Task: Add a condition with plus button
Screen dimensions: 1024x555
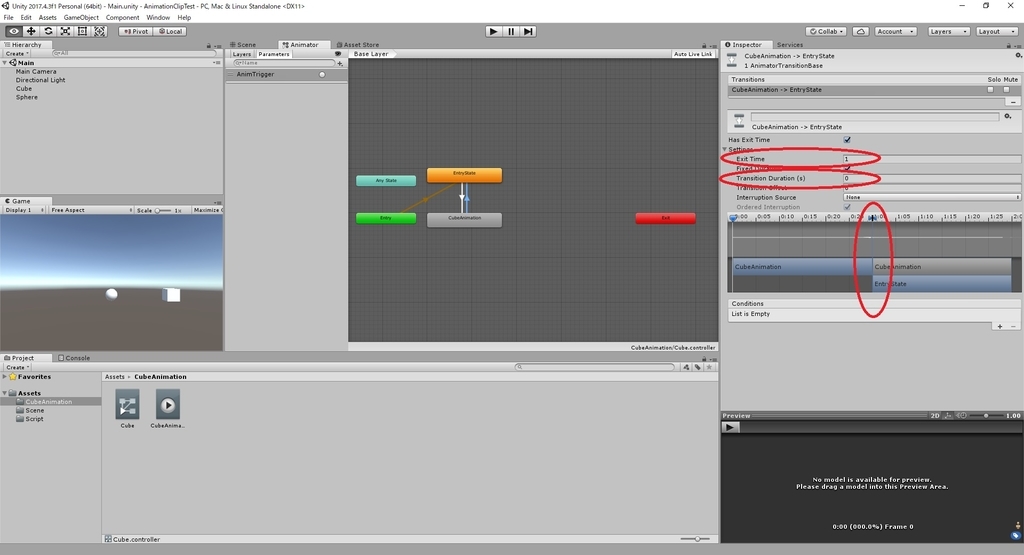Action: 1000,326
